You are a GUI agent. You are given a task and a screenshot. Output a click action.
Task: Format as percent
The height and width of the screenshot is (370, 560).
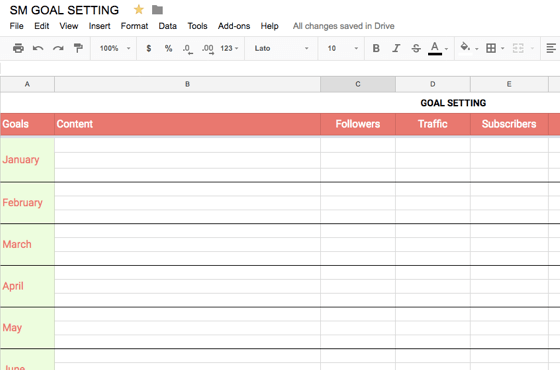click(x=168, y=48)
